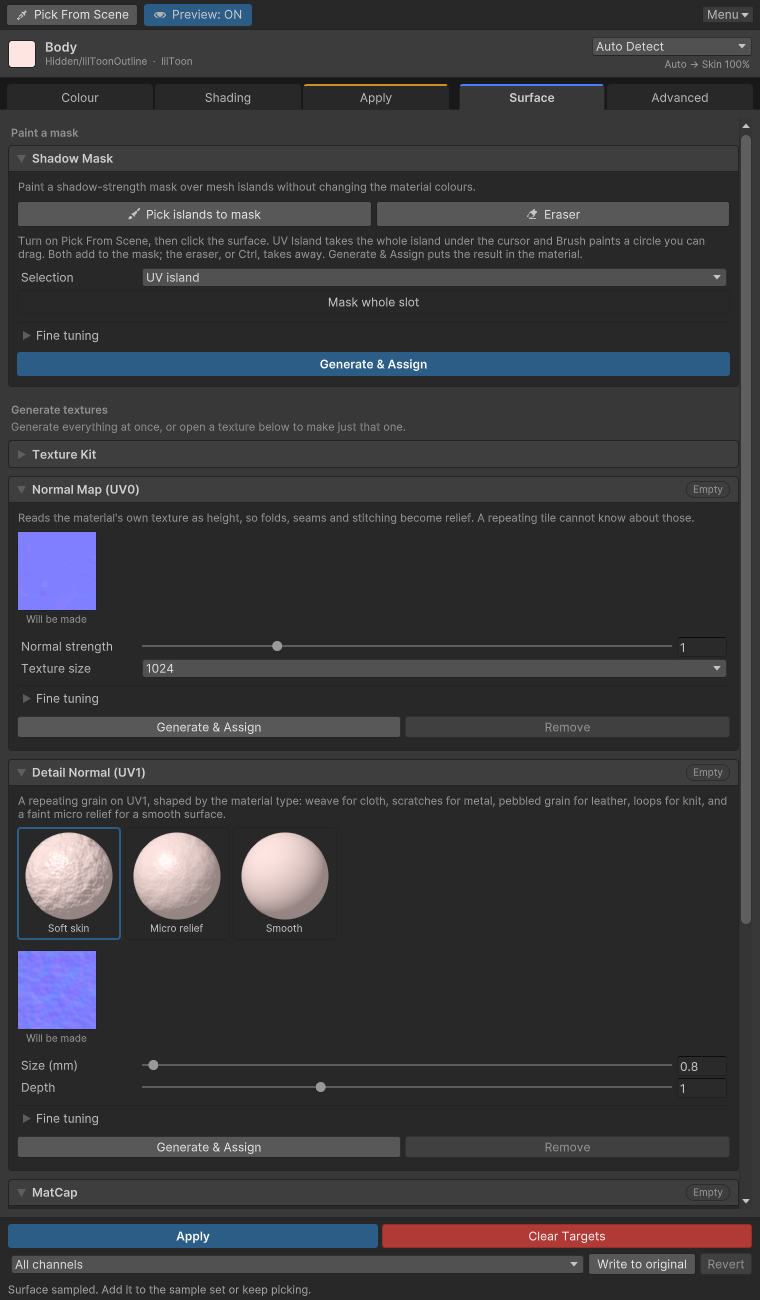Image resolution: width=760 pixels, height=1300 pixels.
Task: Click Detail Normal Remove button
Action: [x=567, y=1147]
